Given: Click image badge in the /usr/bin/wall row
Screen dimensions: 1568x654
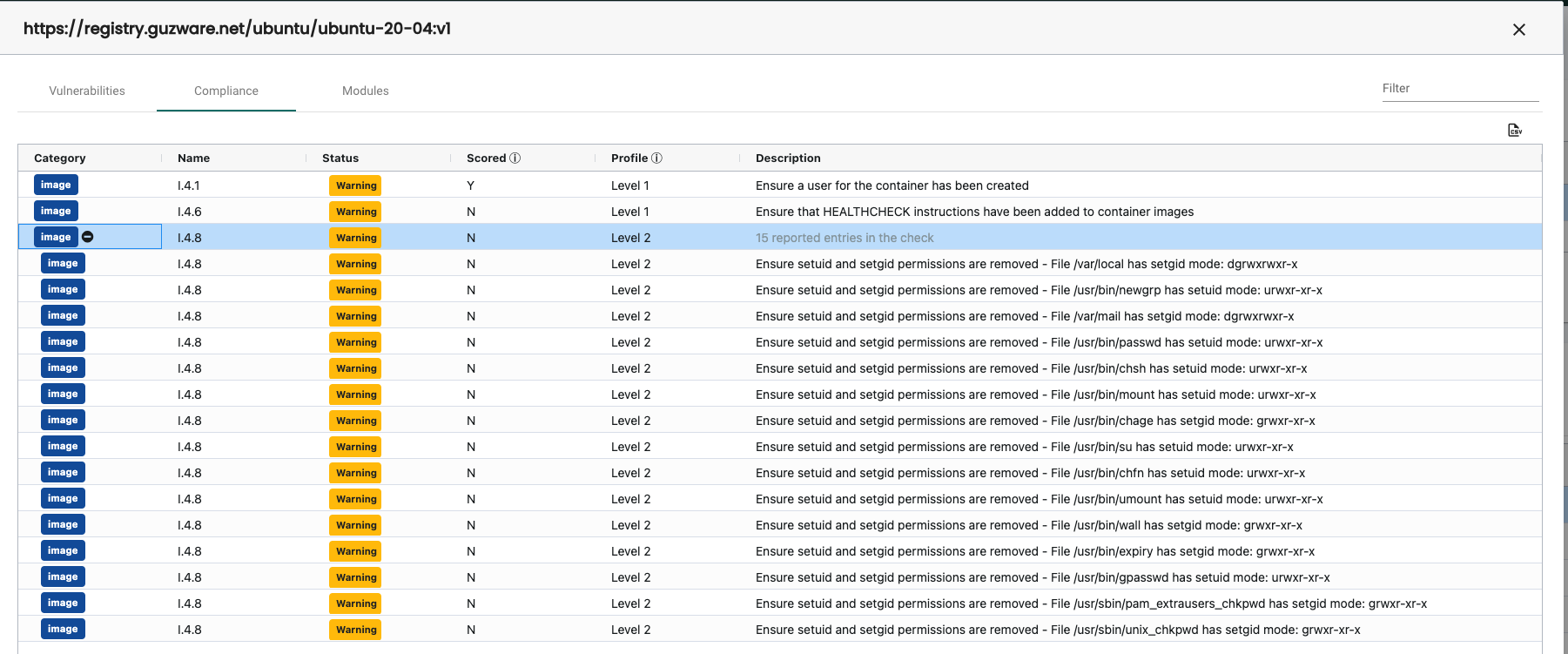Looking at the screenshot, I should click(63, 524).
